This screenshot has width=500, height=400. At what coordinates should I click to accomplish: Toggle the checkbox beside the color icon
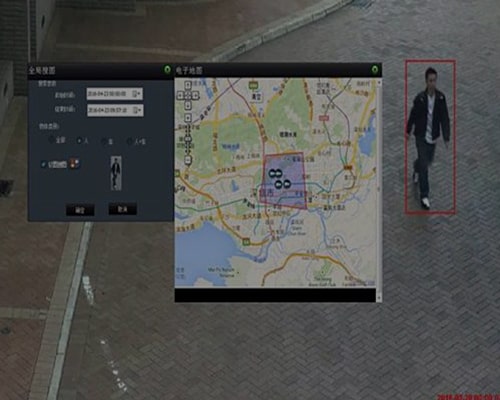pos(43,164)
